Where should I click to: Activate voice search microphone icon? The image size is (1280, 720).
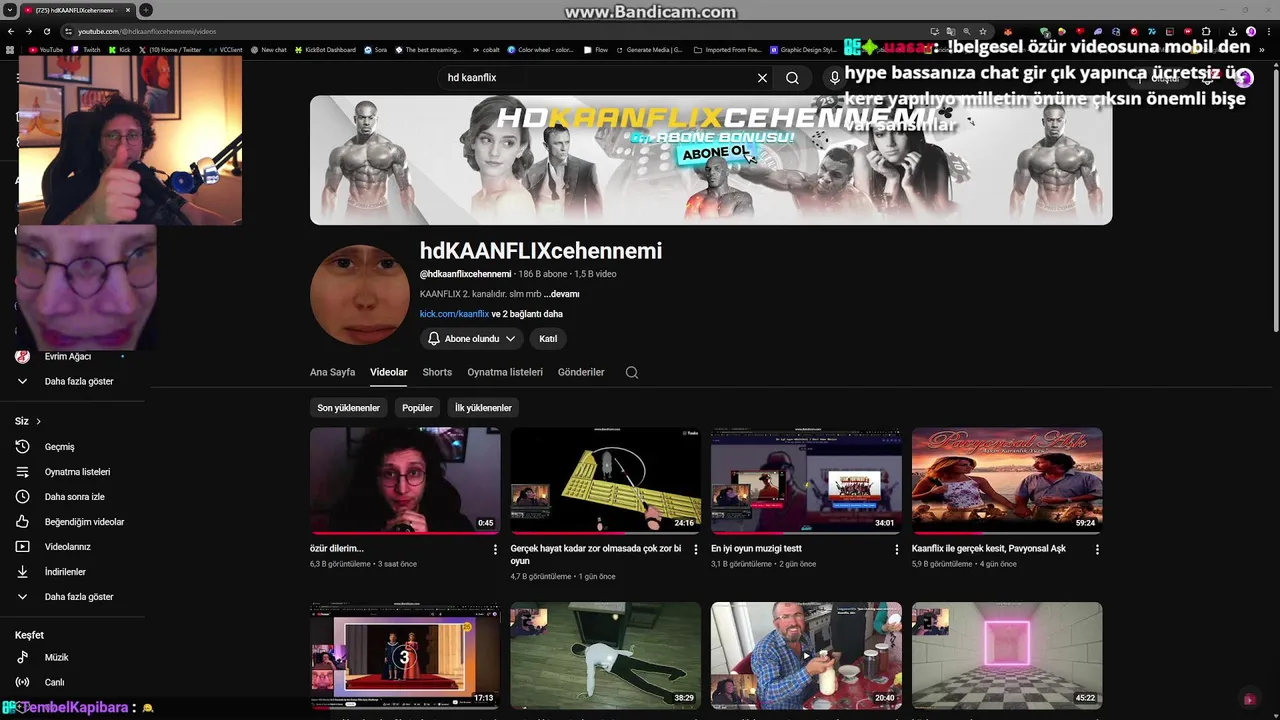click(834, 78)
